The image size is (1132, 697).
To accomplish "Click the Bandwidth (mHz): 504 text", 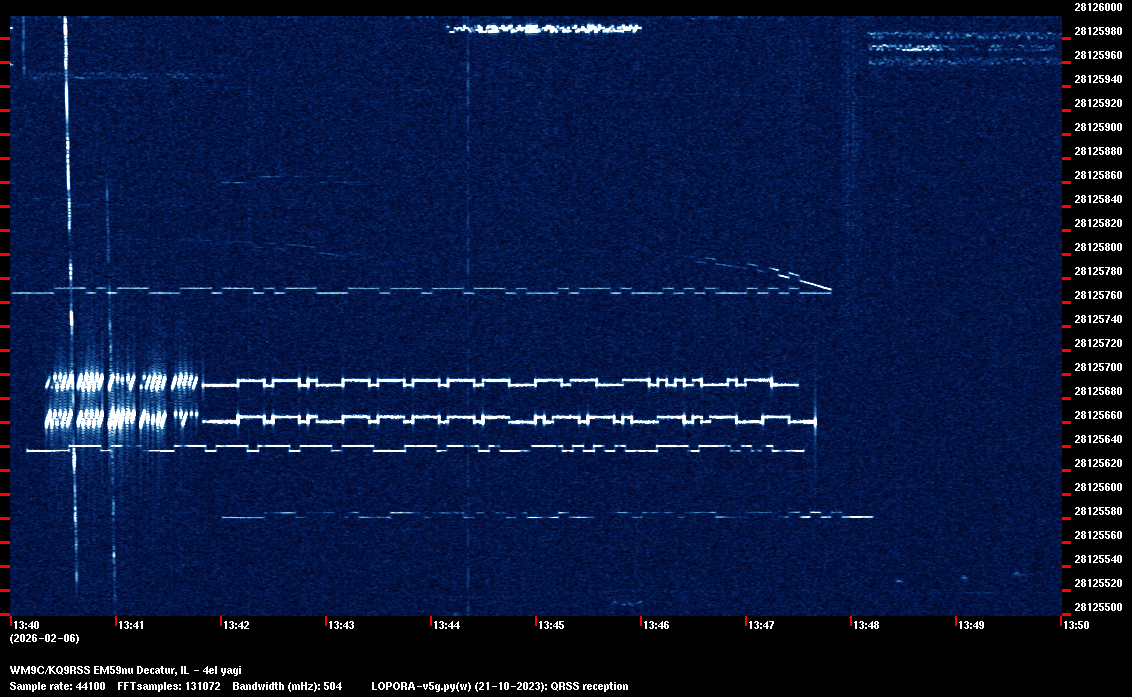I will coord(288,686).
